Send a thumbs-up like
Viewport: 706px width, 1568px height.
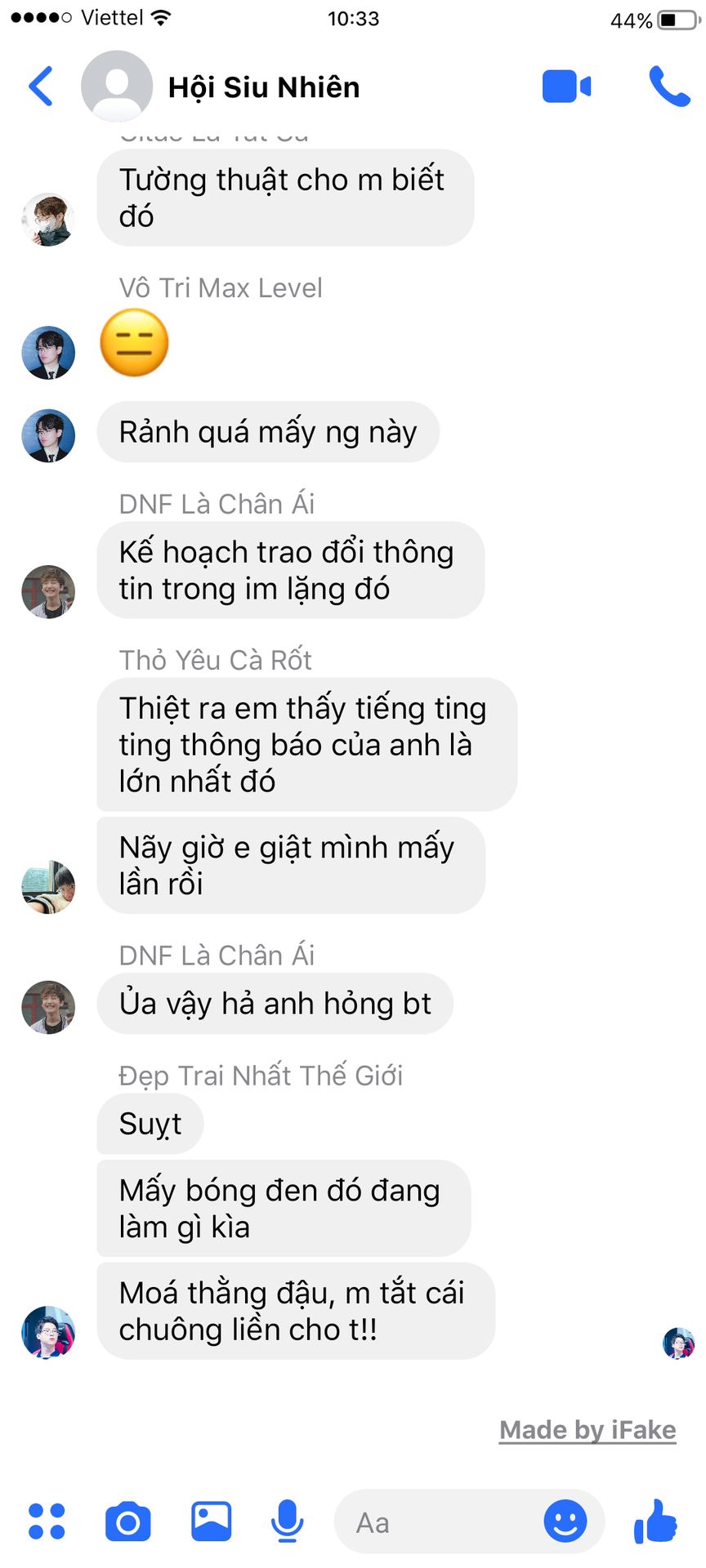pyautogui.click(x=655, y=1521)
